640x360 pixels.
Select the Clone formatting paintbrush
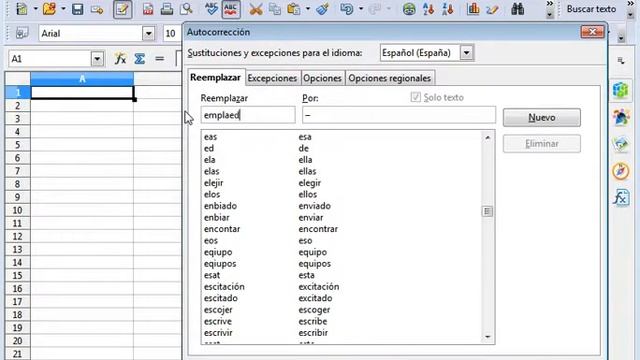[x=322, y=9]
